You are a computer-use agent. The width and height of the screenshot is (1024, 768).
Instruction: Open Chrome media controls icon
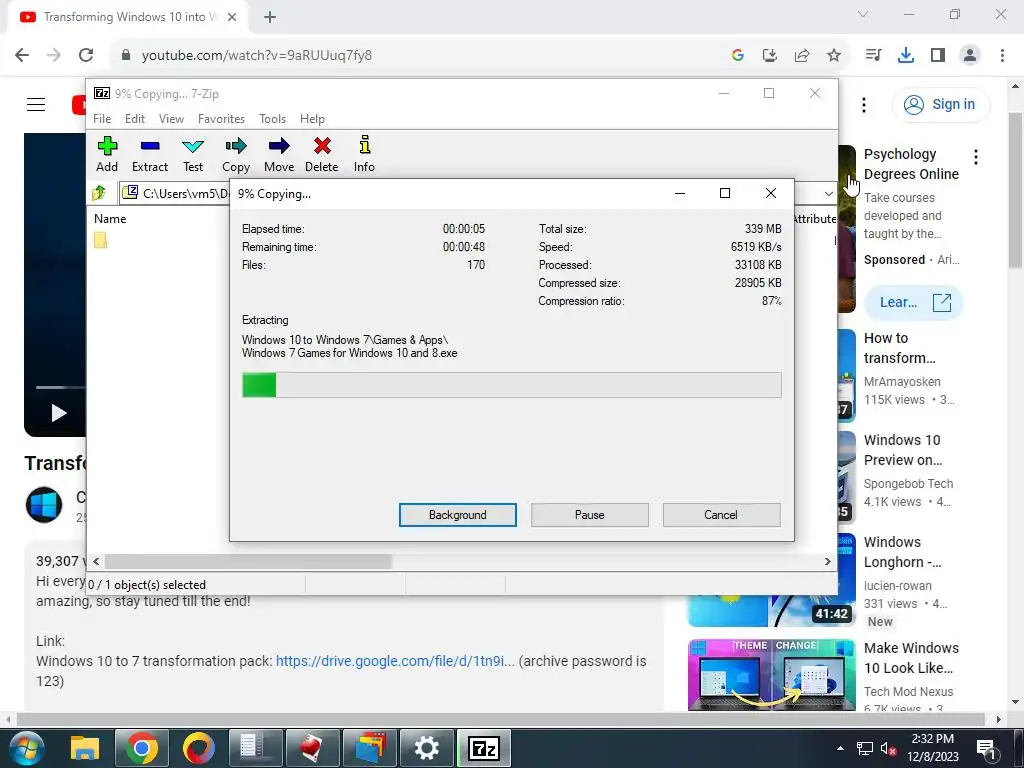point(873,56)
